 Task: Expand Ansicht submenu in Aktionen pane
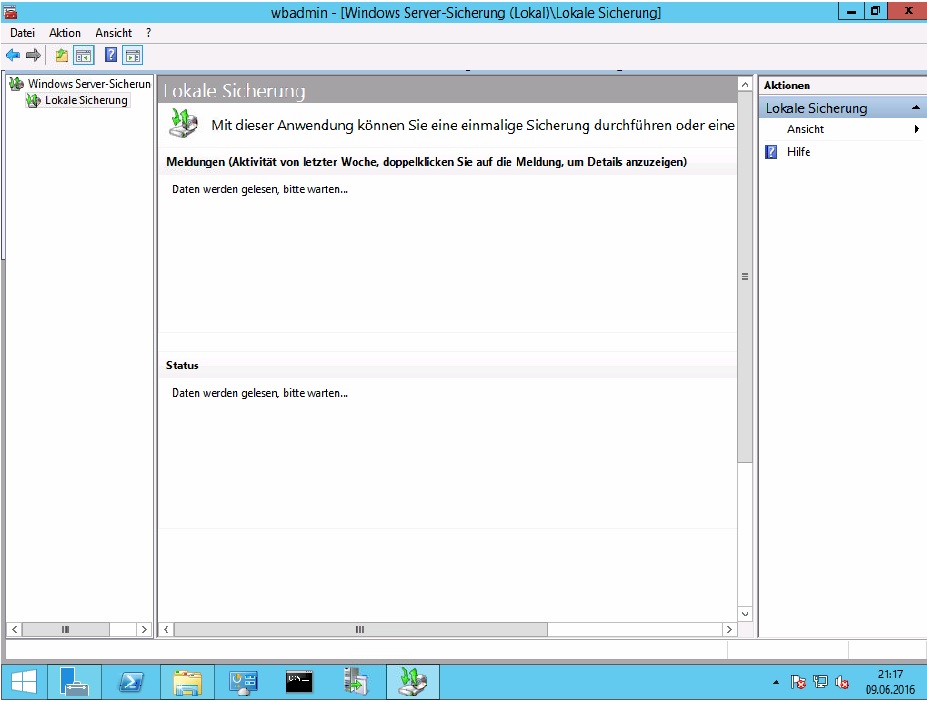[x=916, y=129]
